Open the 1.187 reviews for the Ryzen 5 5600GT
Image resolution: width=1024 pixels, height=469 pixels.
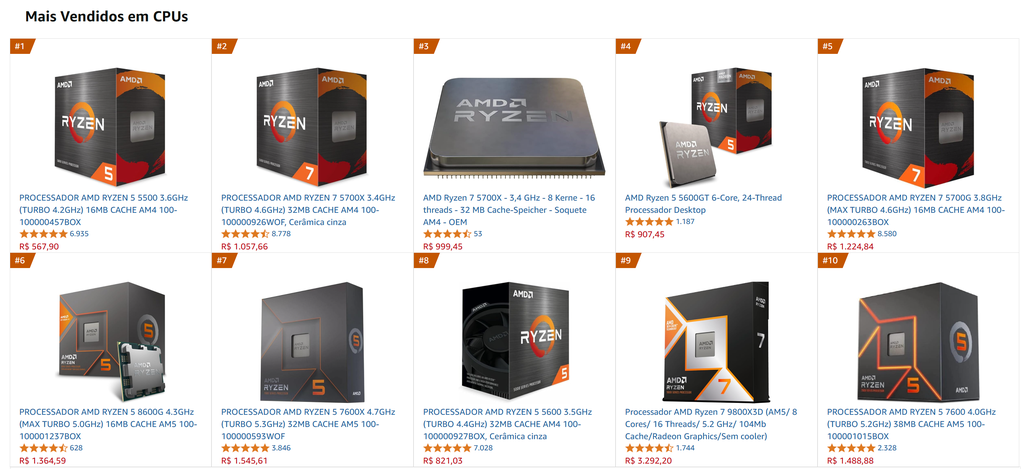(659, 222)
